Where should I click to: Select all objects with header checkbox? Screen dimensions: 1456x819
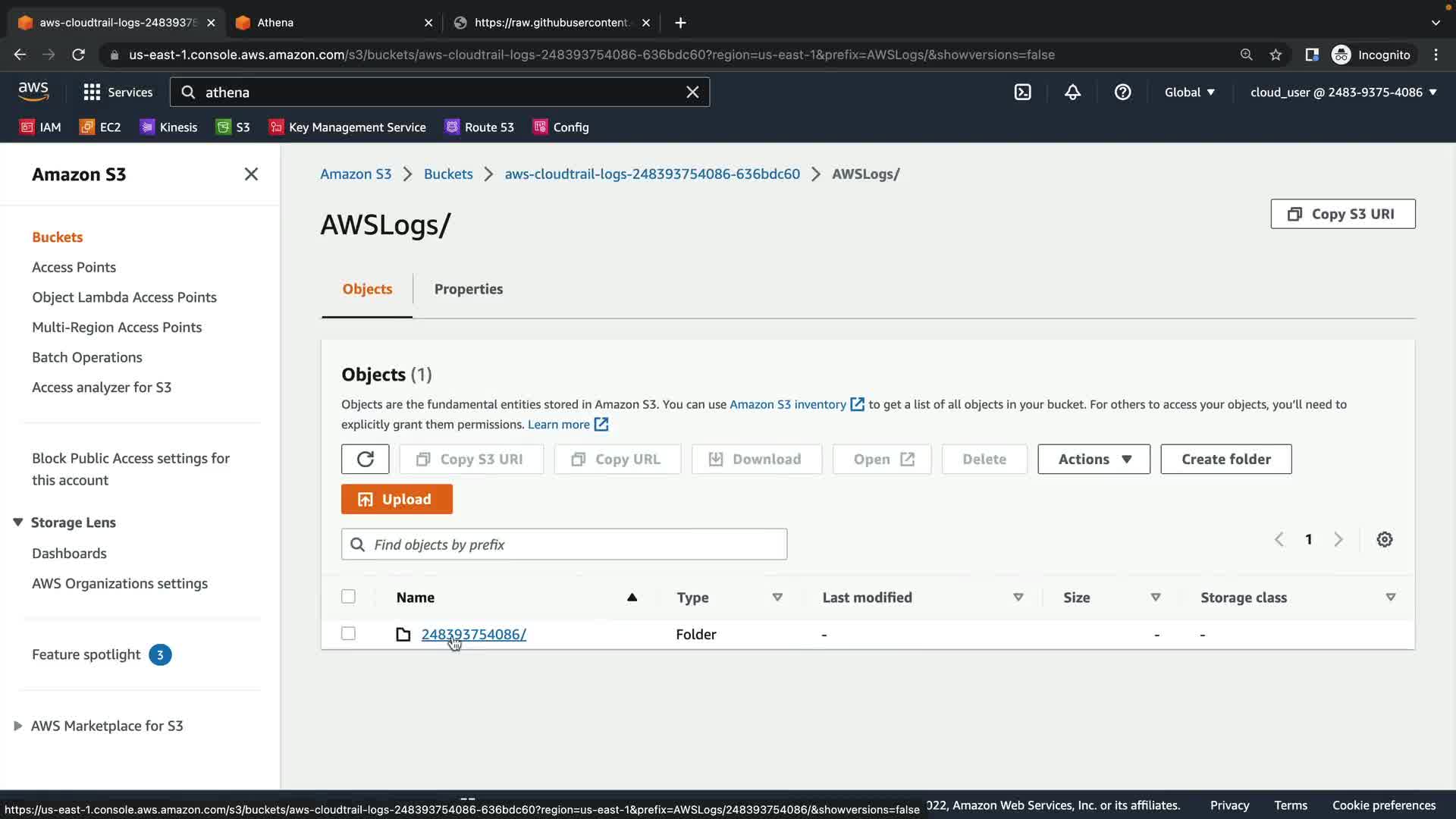tap(348, 596)
